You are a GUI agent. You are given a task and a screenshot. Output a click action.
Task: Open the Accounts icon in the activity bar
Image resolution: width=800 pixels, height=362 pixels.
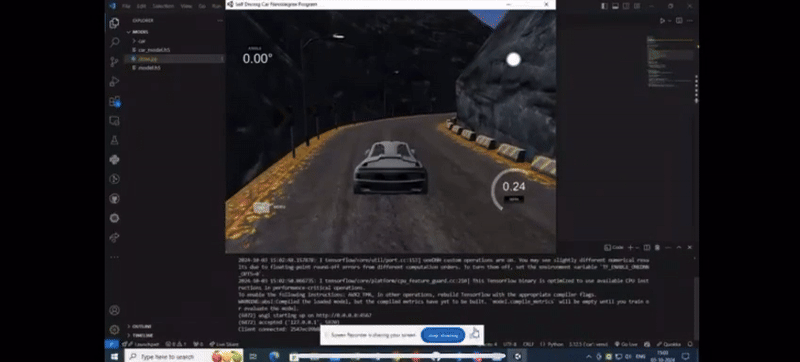pos(114,310)
